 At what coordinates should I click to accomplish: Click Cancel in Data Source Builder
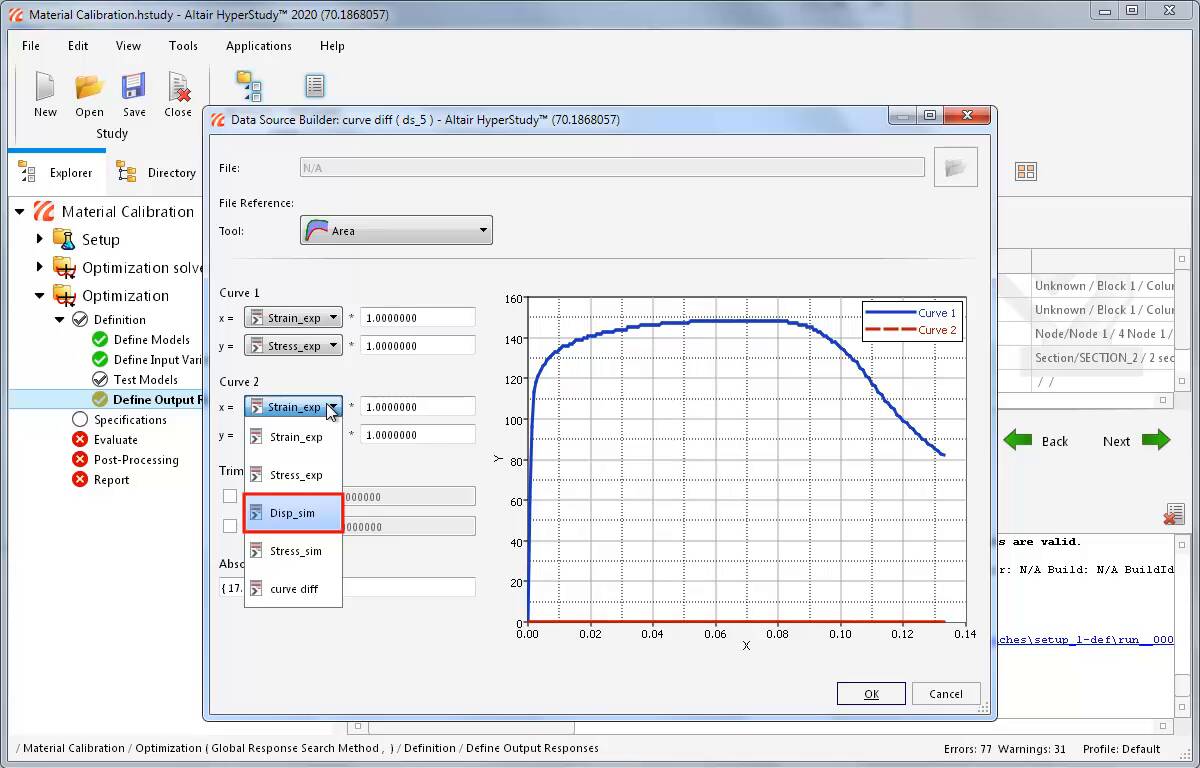(x=946, y=694)
